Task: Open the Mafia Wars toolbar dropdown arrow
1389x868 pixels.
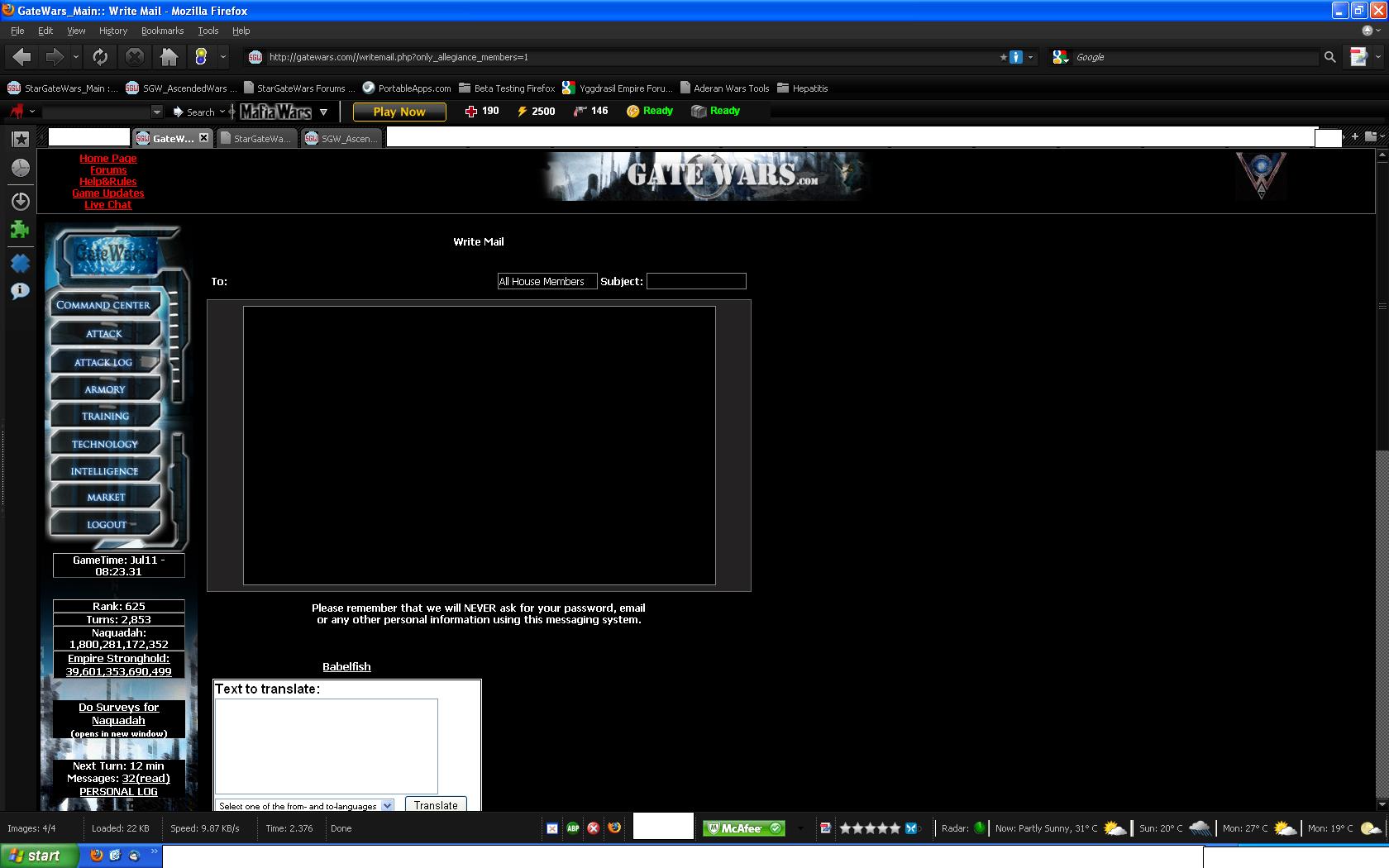Action: pyautogui.click(x=323, y=112)
